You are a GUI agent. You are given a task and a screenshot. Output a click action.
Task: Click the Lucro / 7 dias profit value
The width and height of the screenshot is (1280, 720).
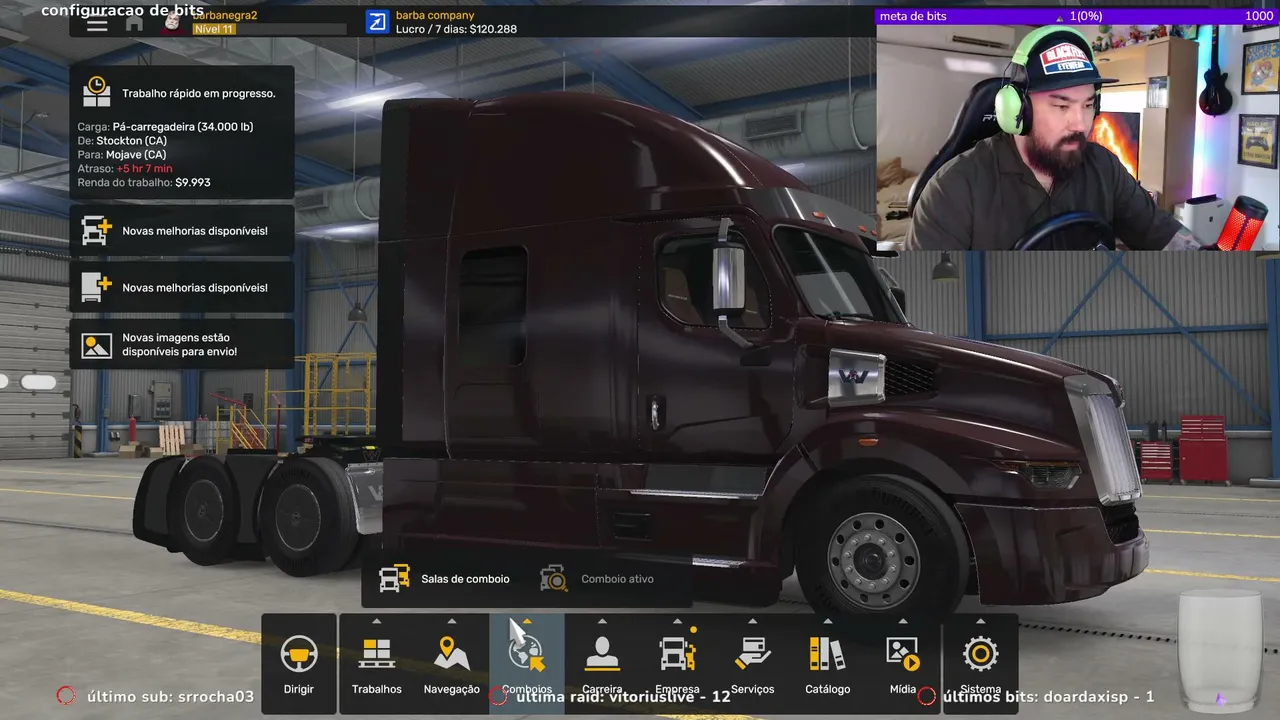(456, 29)
